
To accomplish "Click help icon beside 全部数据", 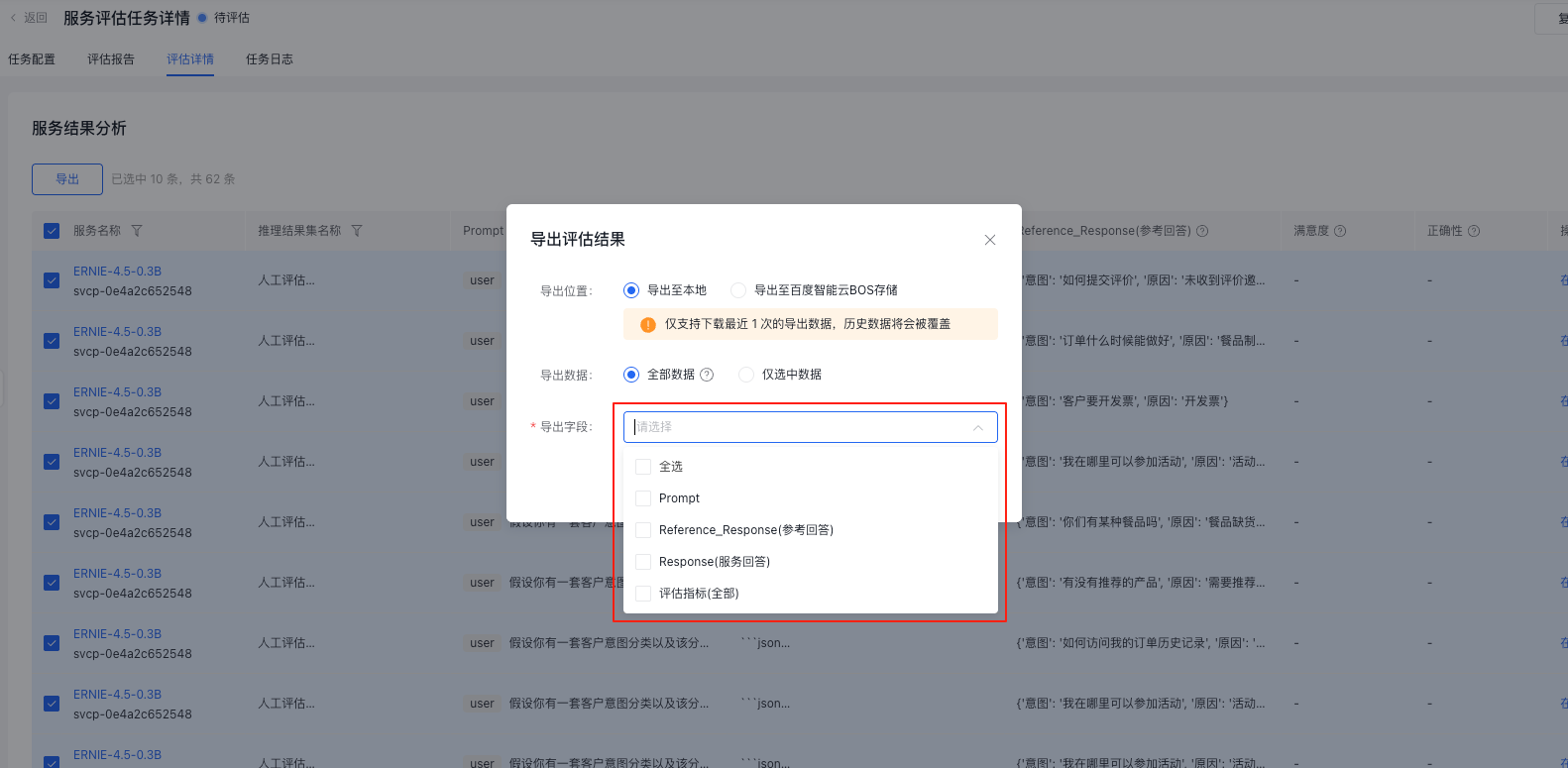I will (x=707, y=375).
